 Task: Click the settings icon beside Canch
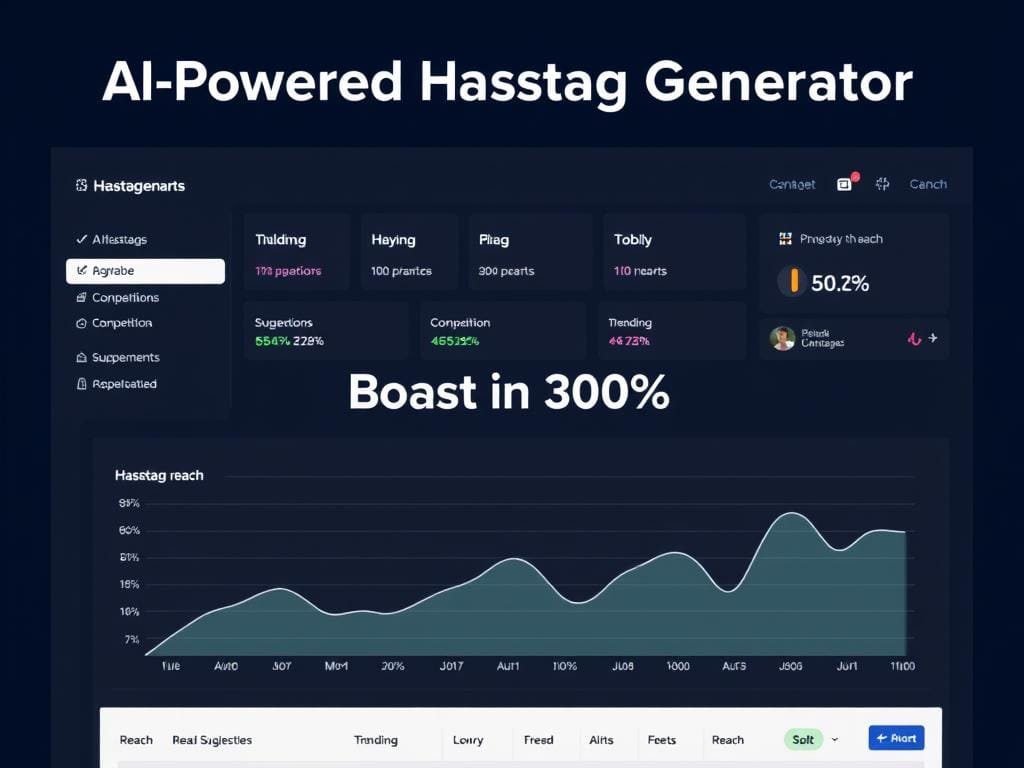882,184
